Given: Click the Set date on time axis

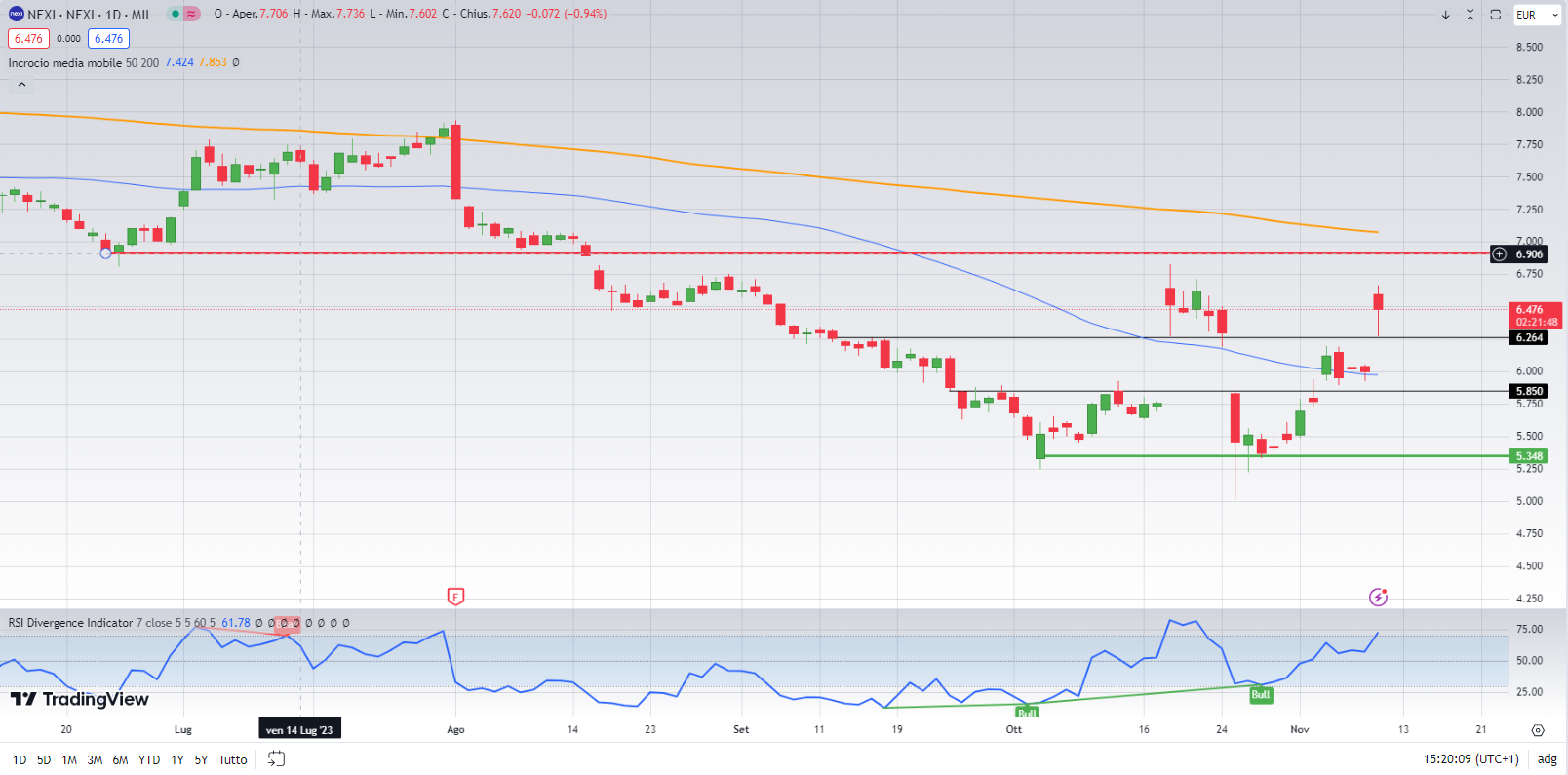Looking at the screenshot, I should pos(741,729).
